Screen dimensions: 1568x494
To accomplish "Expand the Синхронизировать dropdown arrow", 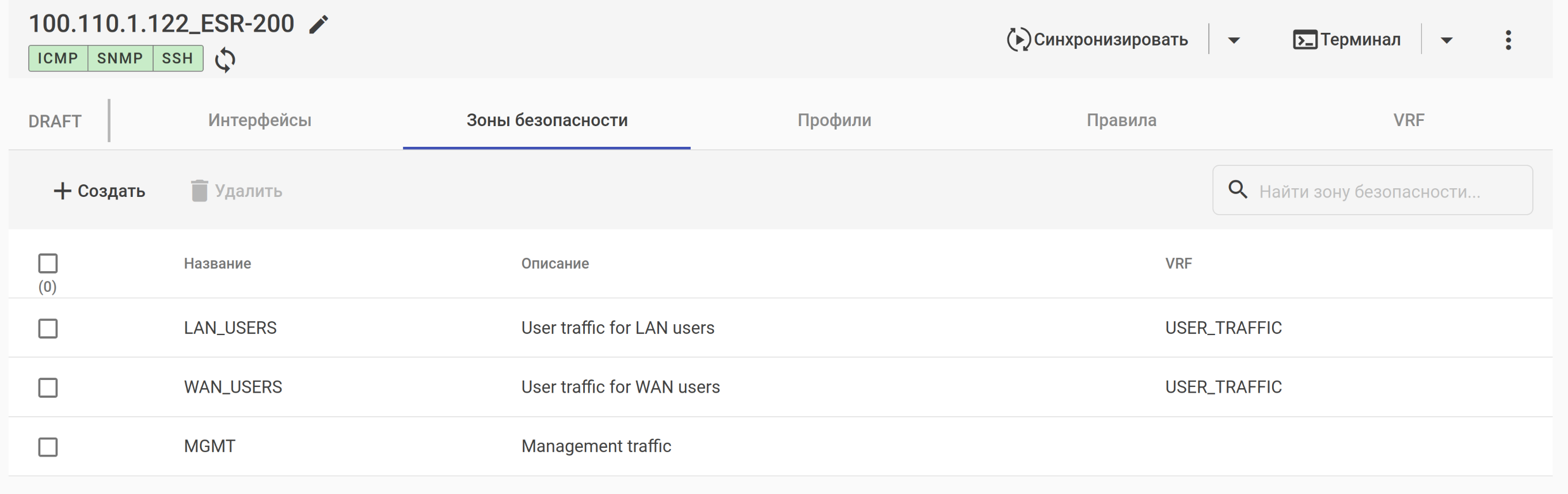I will click(x=1234, y=41).
